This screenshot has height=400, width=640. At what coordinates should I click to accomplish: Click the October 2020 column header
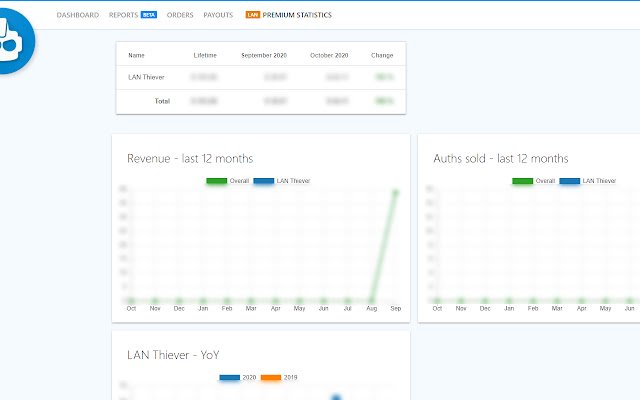pos(329,55)
